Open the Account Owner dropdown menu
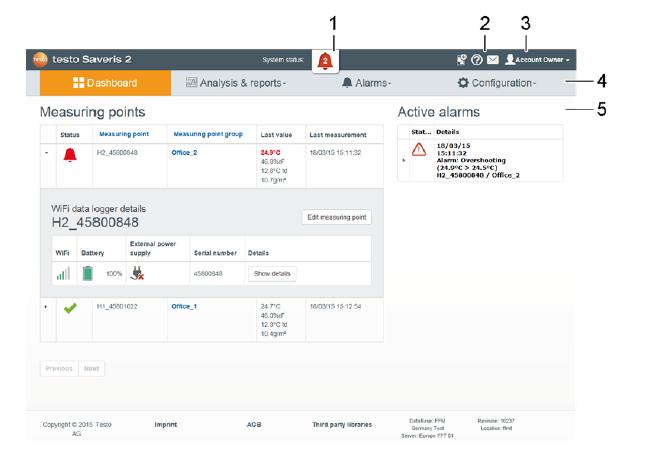 tap(537, 60)
